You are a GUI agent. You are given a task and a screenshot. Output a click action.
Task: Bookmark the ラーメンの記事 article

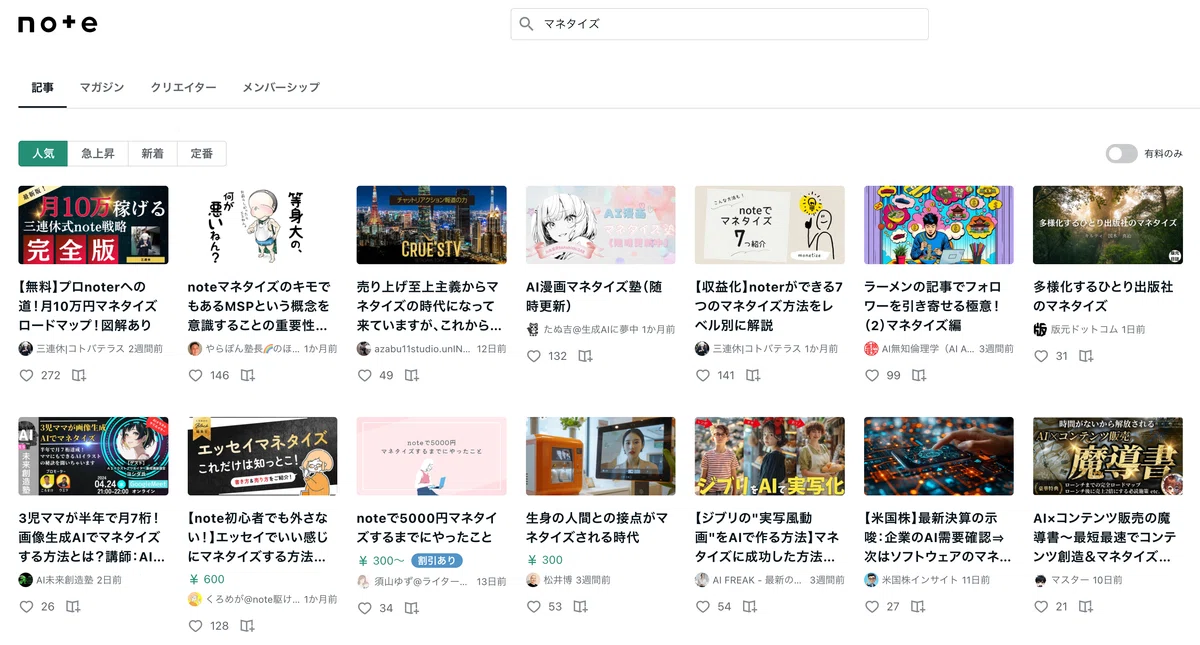tap(918, 376)
